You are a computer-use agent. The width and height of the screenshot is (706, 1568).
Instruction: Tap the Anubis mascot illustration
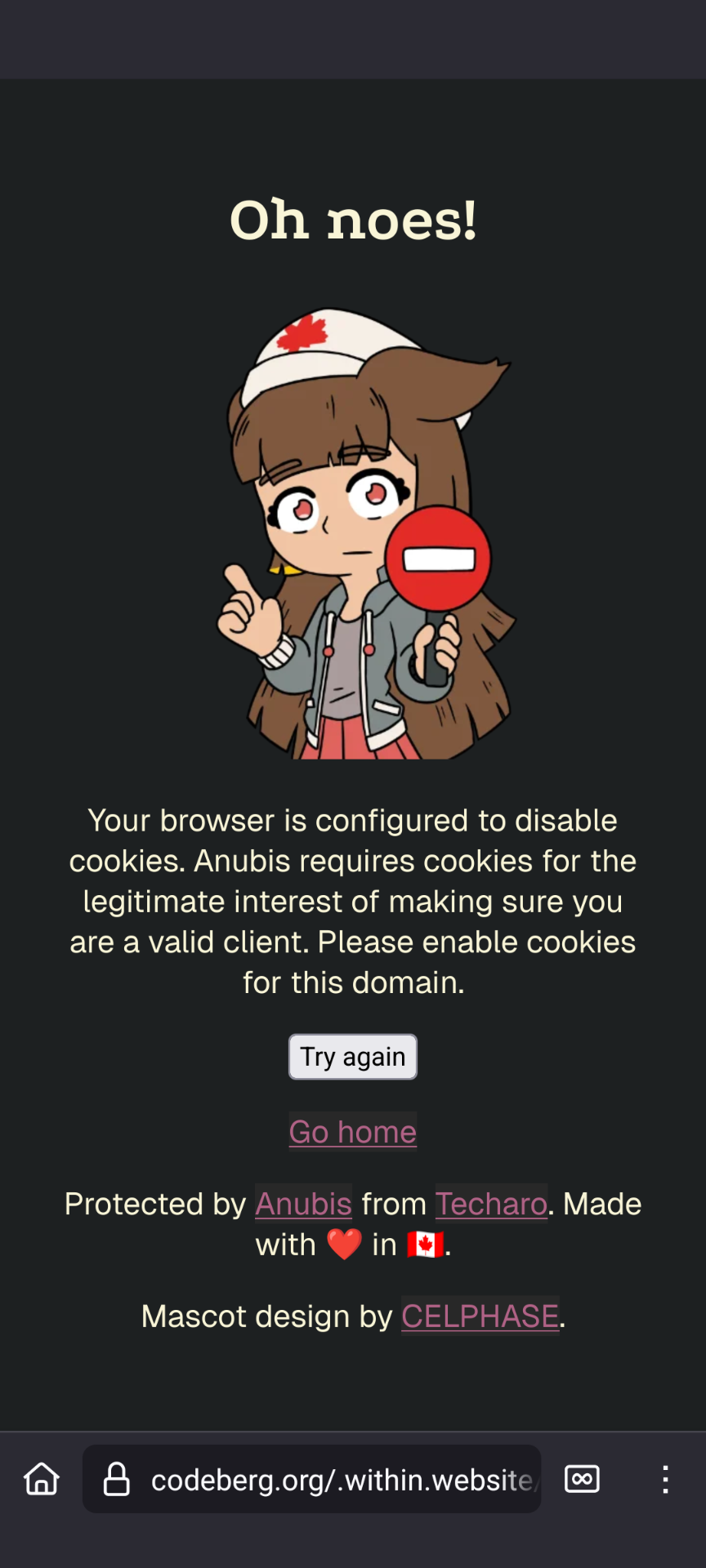(364, 533)
